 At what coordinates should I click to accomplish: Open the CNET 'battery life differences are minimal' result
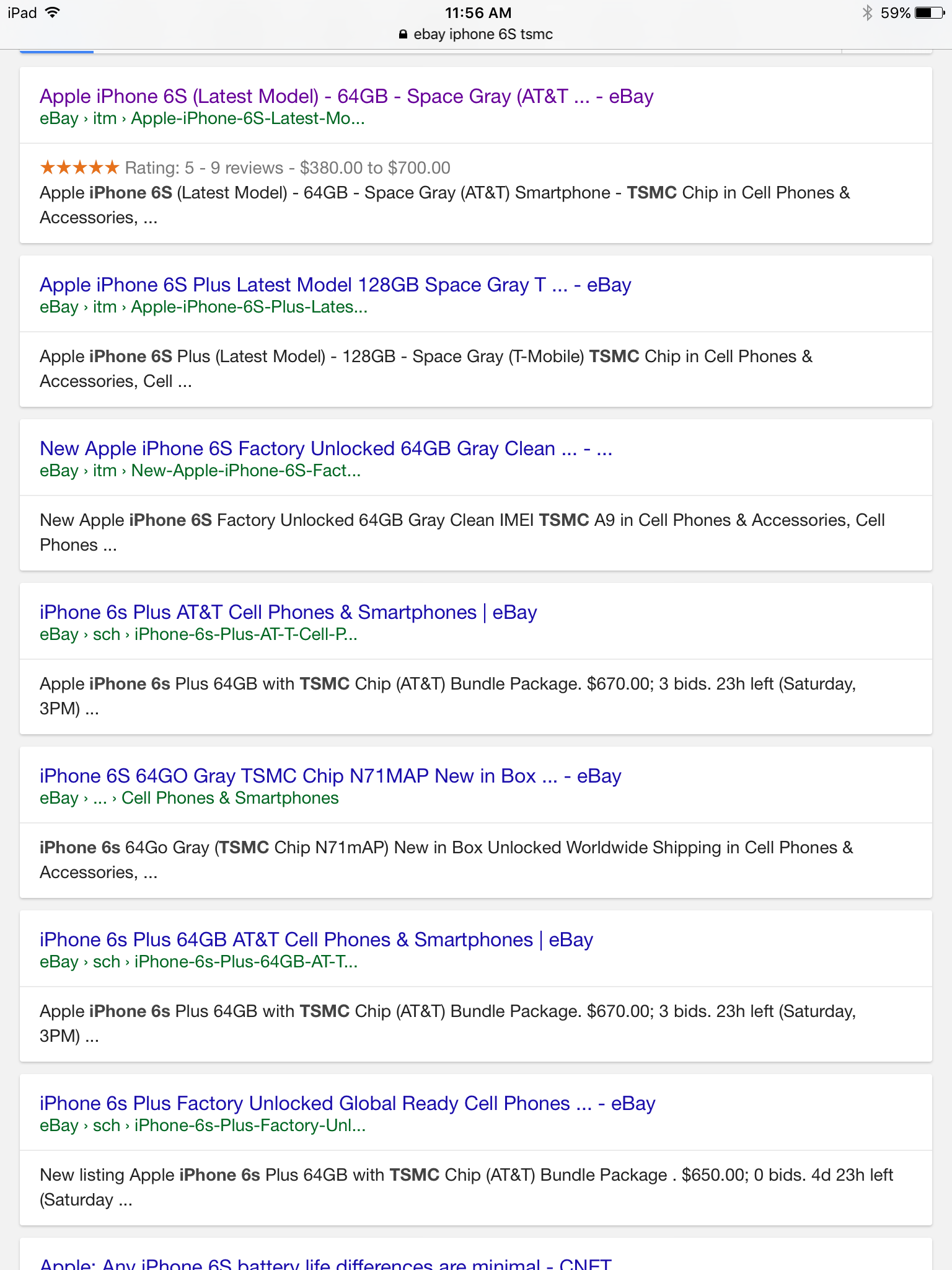[325, 1263]
